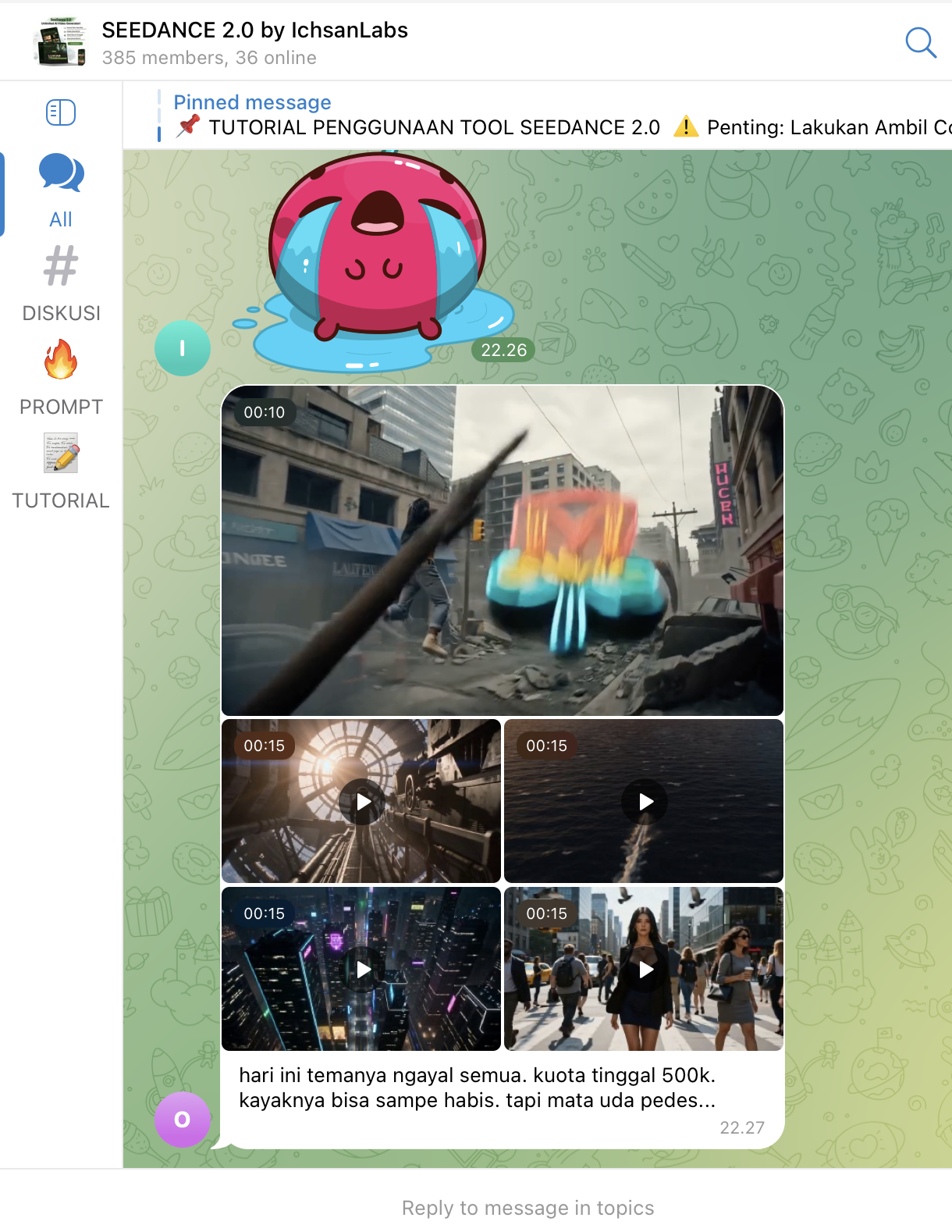Click Reply to message in topics field
This screenshot has width=952, height=1232.
click(x=528, y=1208)
